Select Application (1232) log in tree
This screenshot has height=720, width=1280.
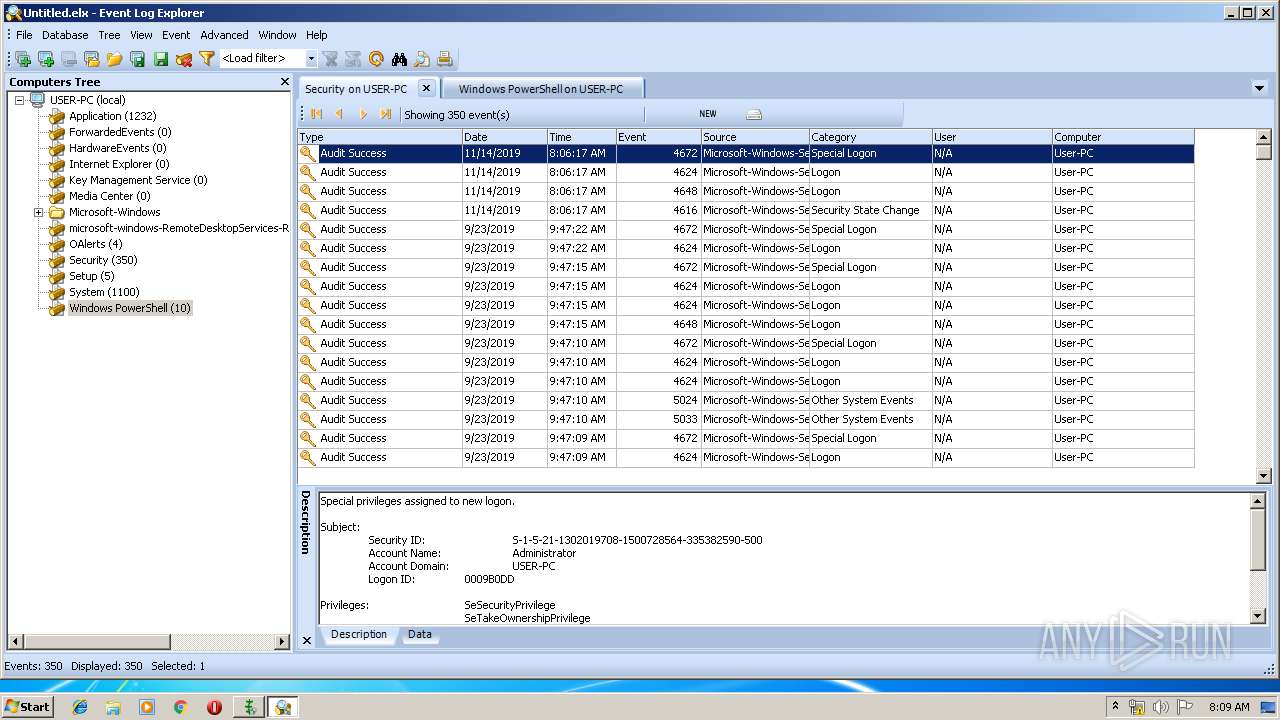coord(112,116)
